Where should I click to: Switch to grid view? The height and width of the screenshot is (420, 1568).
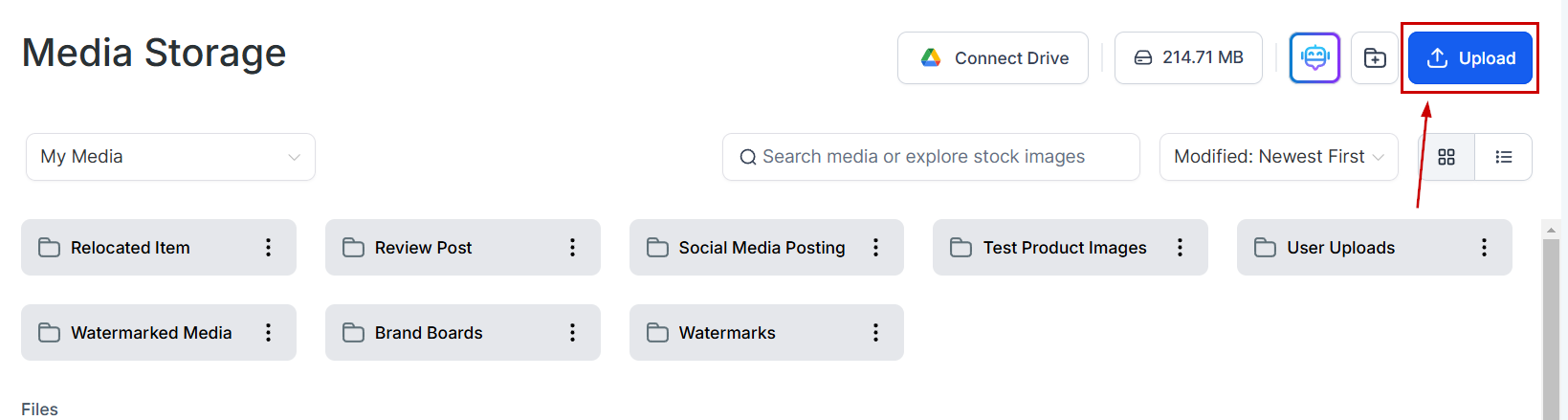click(x=1447, y=157)
